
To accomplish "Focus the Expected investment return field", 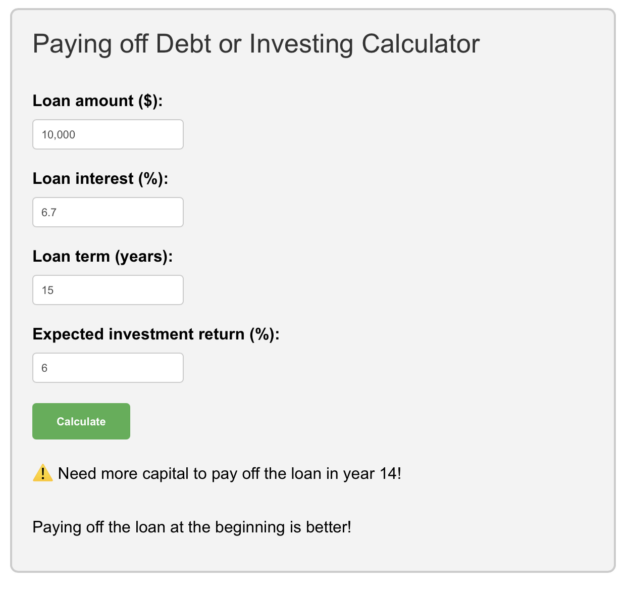I will point(108,368).
